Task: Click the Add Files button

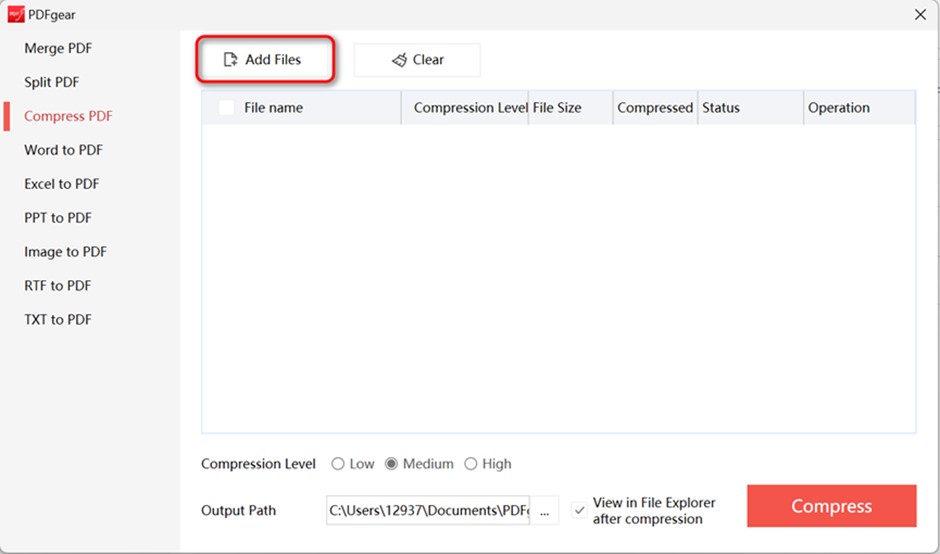Action: coord(264,59)
